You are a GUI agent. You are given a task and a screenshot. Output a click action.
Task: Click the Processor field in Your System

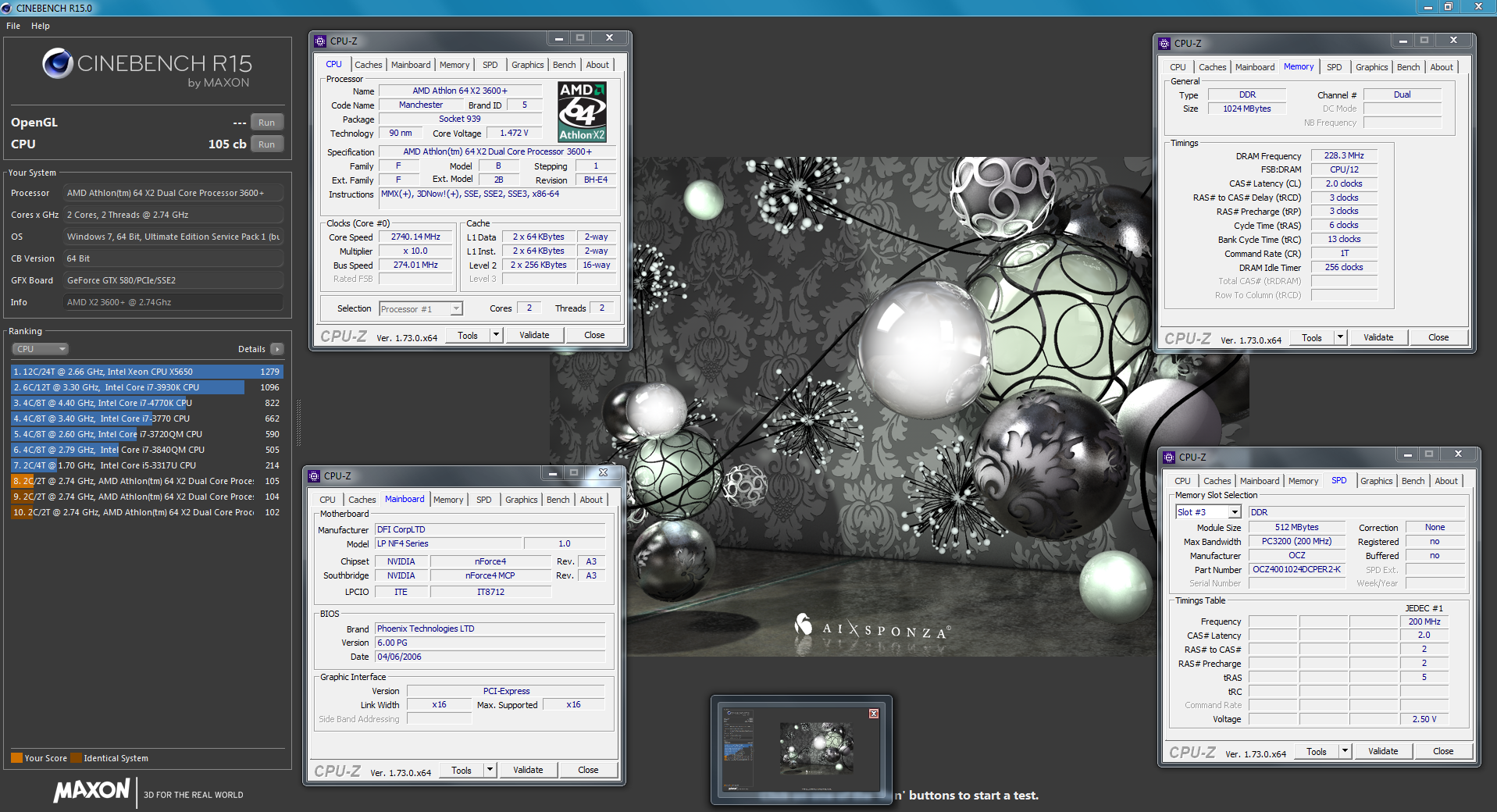173,193
